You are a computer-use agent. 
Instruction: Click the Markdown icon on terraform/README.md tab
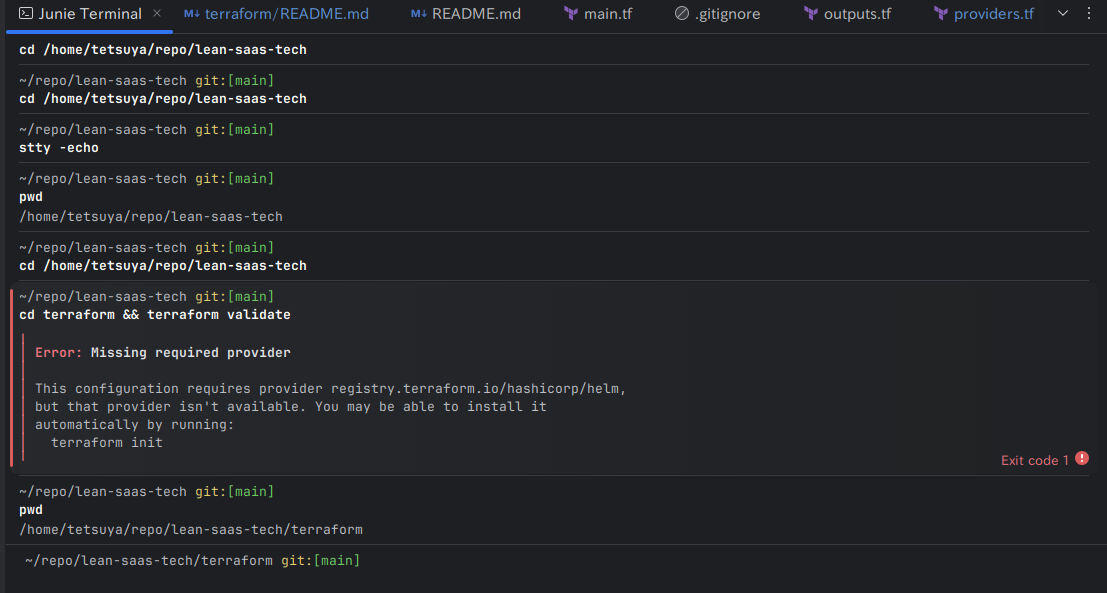(192, 14)
